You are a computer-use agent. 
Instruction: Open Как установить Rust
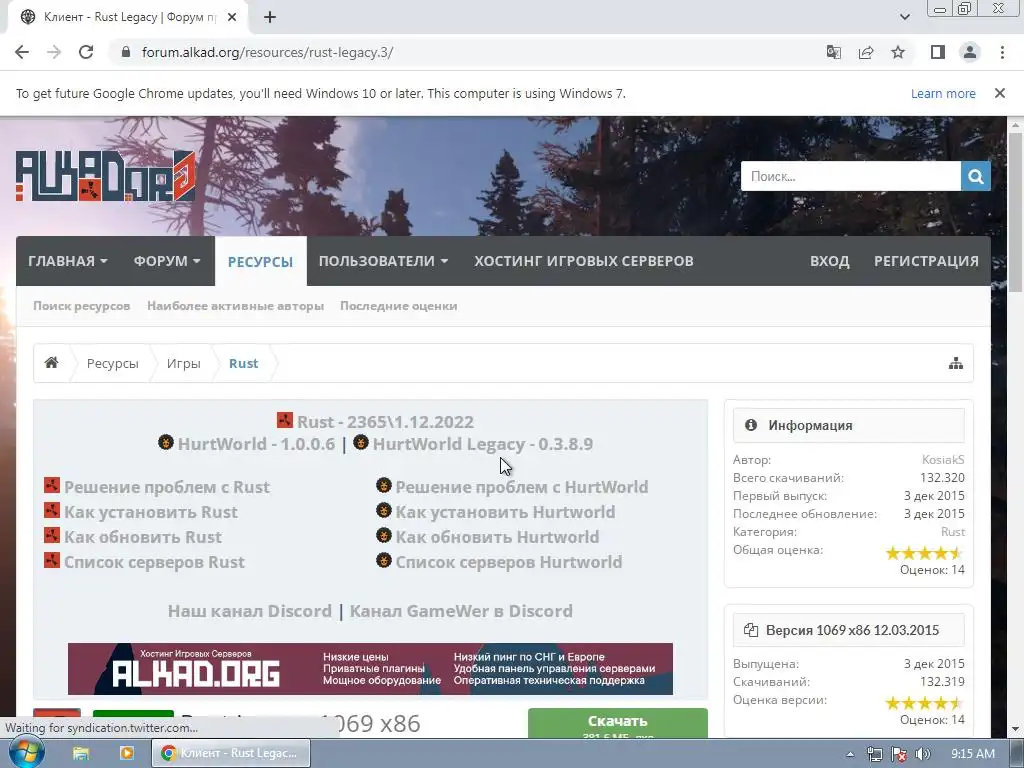(151, 512)
